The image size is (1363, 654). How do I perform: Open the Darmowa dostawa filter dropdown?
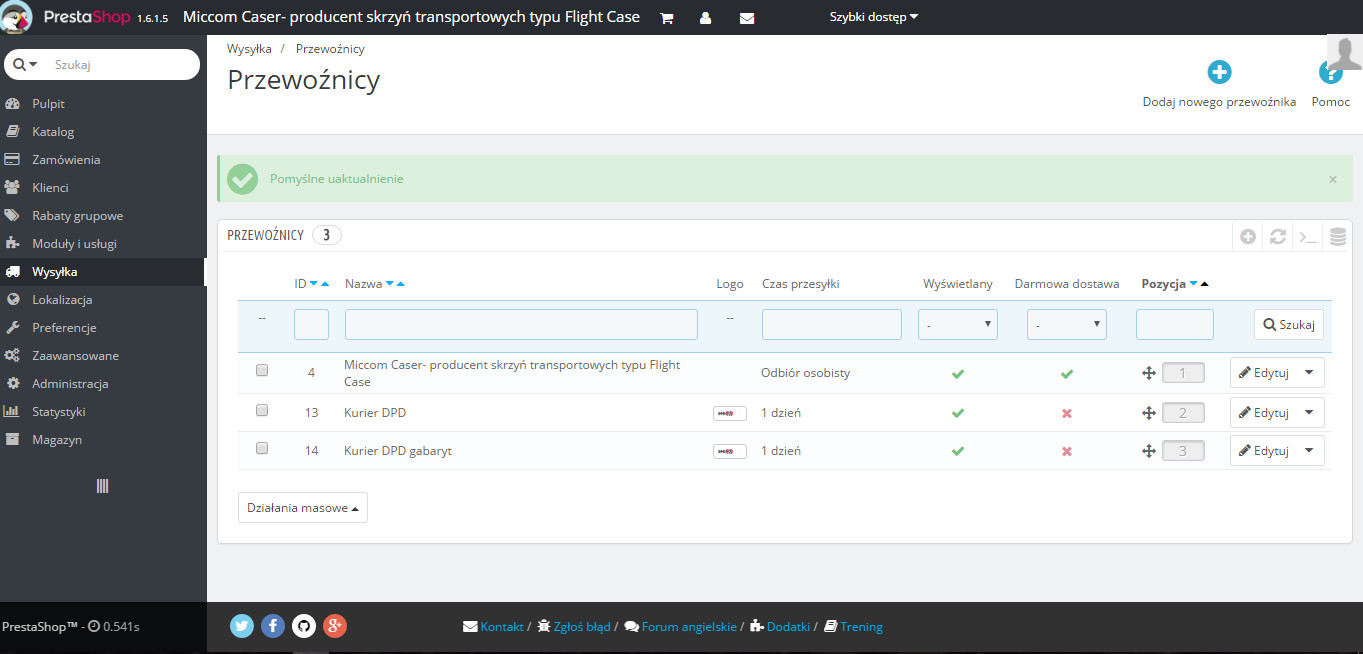1066,324
